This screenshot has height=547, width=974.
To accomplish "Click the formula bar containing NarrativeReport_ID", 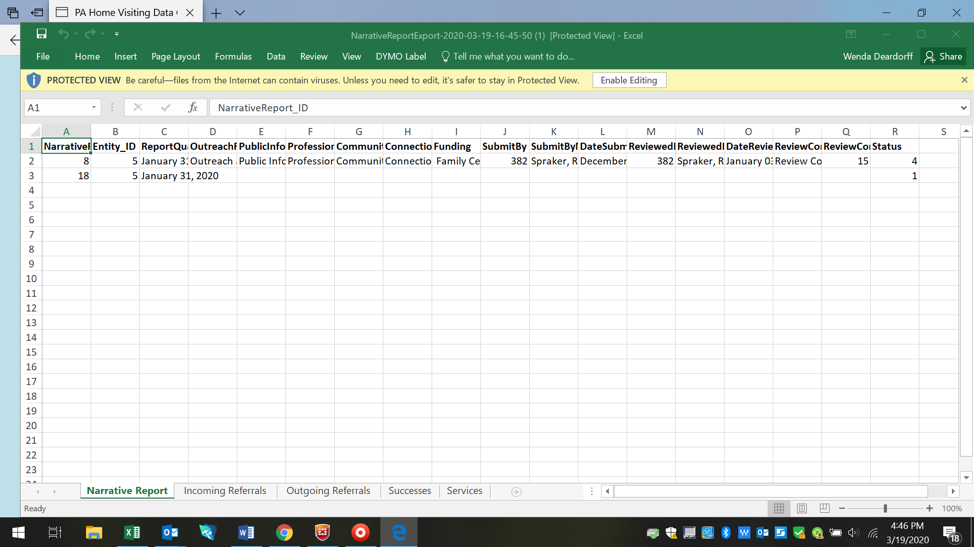I will [584, 107].
